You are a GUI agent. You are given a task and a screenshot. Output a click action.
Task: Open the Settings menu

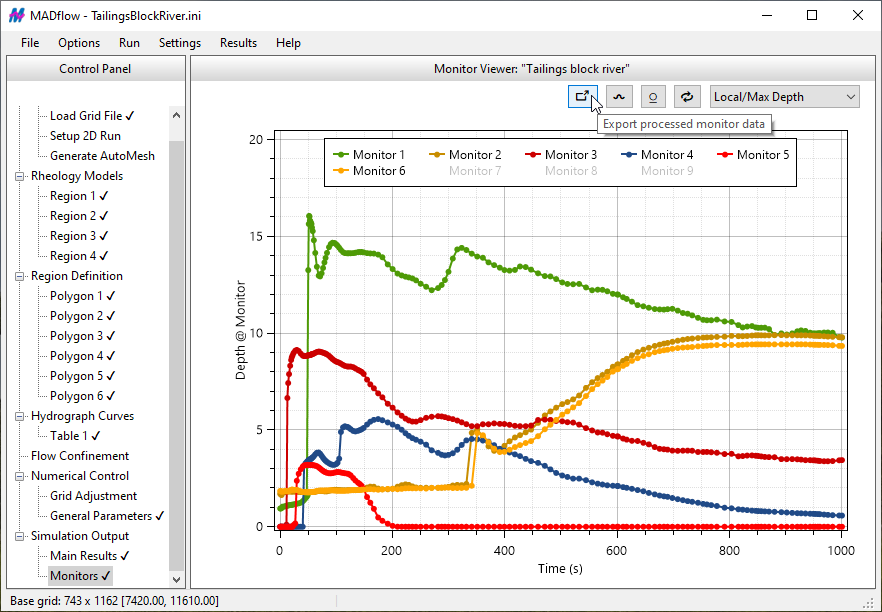click(180, 43)
